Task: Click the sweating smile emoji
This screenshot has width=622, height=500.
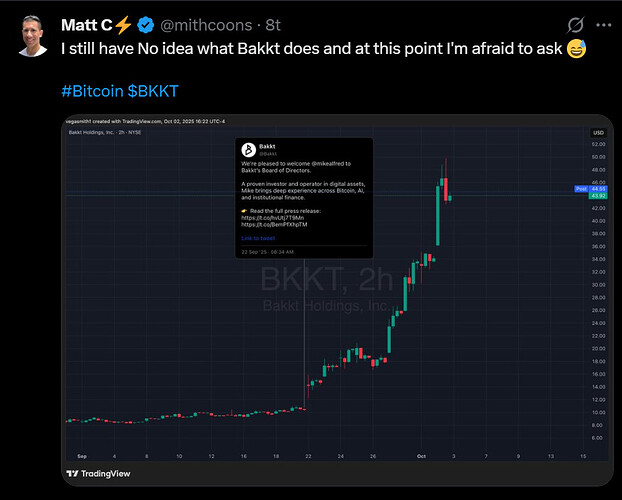Action: [x=577, y=48]
